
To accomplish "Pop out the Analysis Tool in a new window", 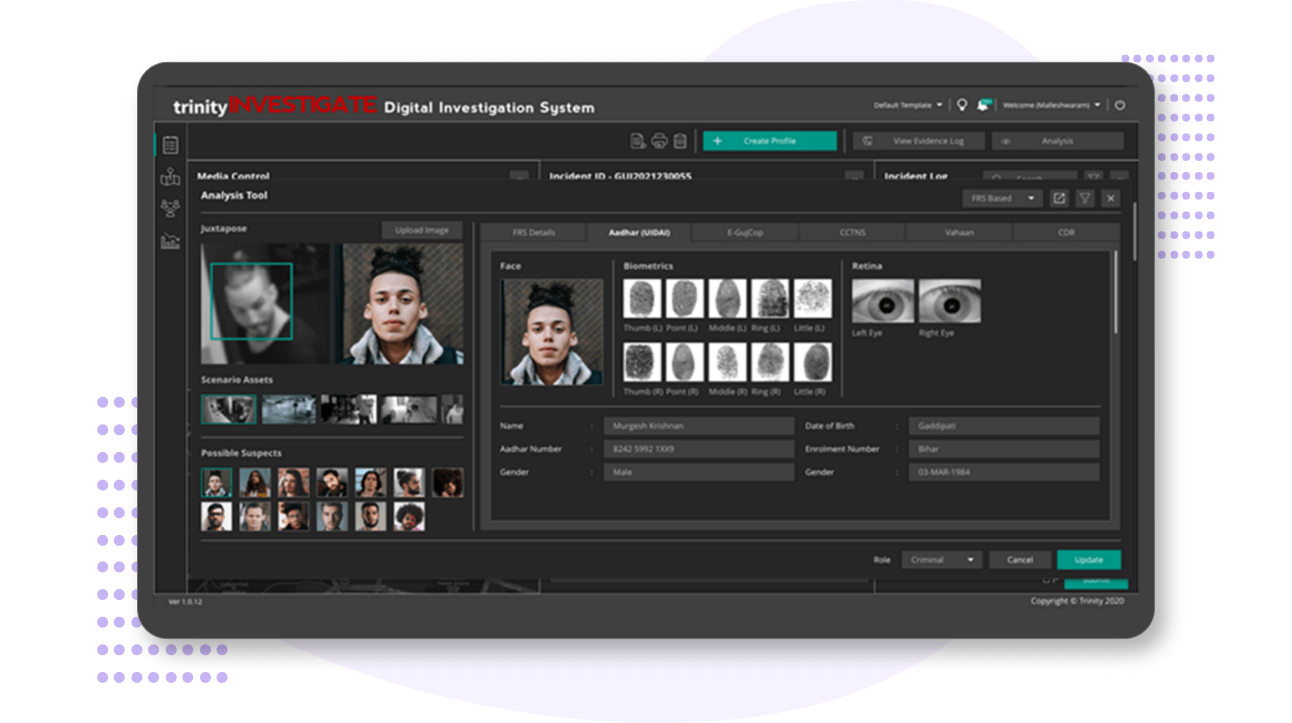I will pyautogui.click(x=1059, y=198).
